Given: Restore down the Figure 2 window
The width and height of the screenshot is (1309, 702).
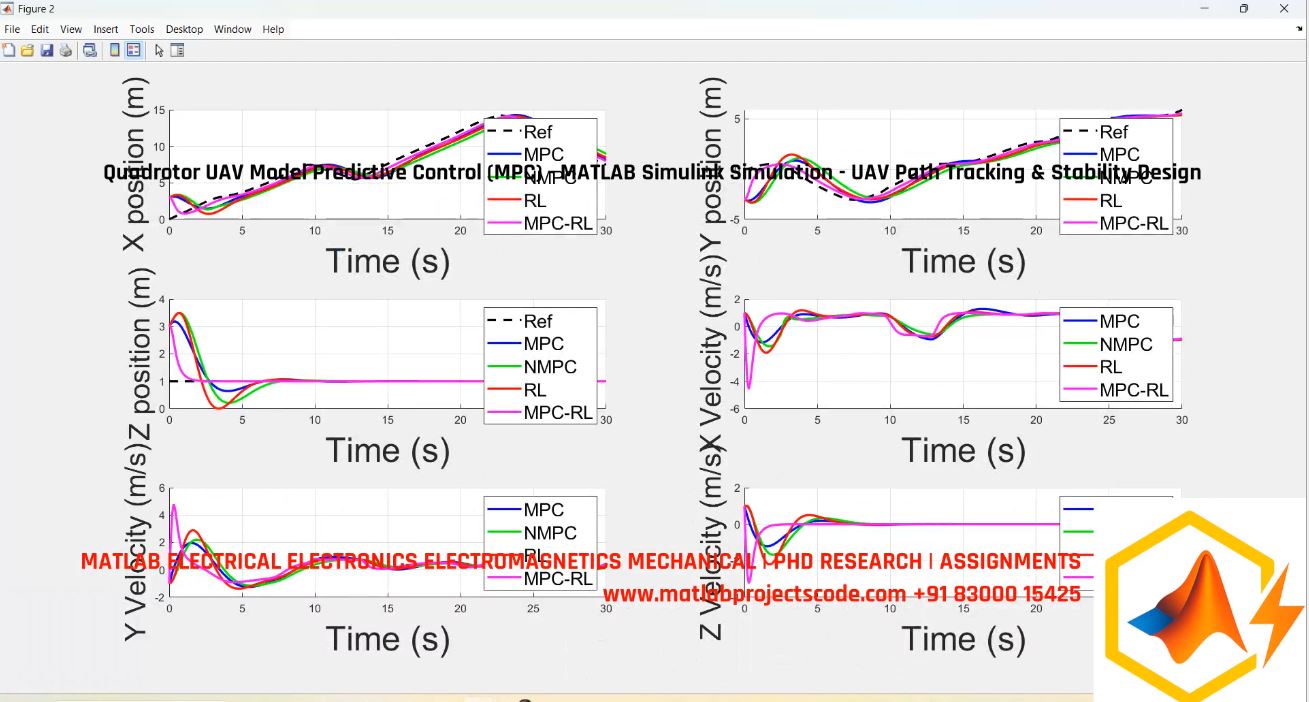Looking at the screenshot, I should click(1244, 9).
